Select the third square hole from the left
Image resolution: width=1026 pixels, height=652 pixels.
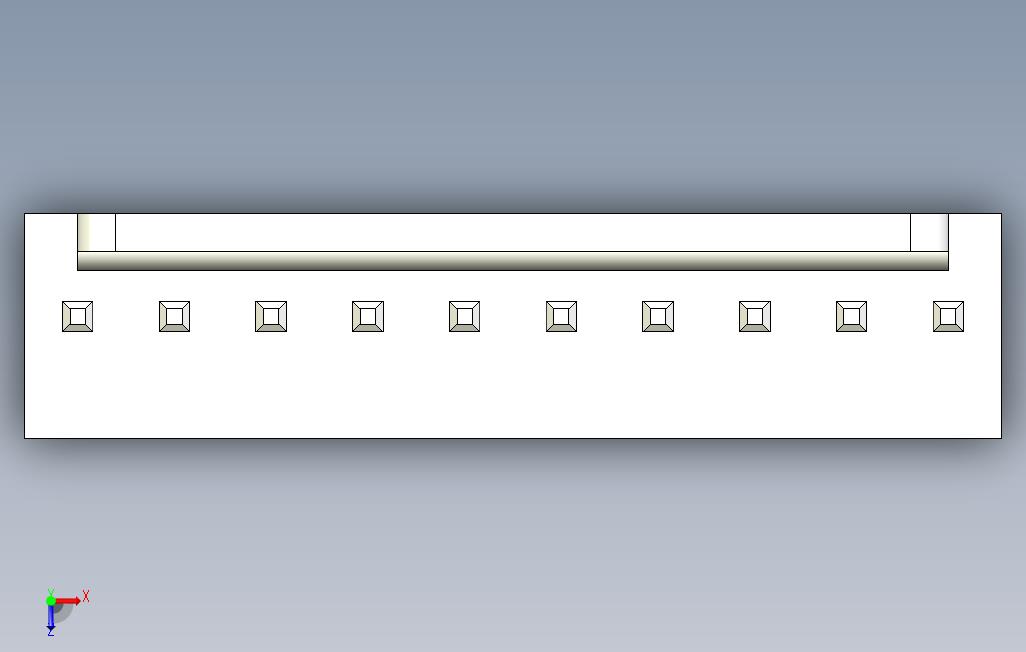click(271, 316)
